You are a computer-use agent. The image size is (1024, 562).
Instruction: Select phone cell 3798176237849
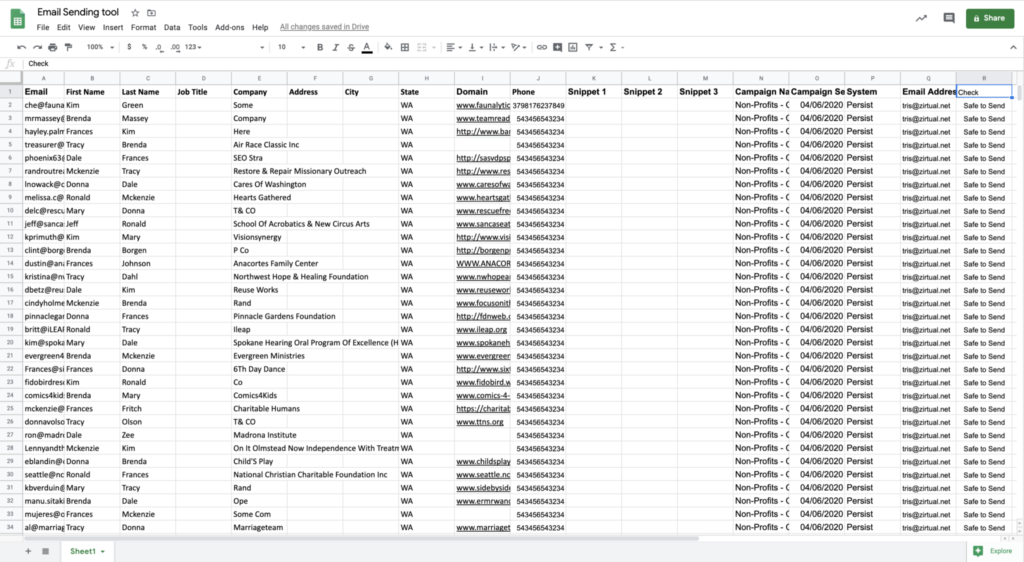[538, 105]
